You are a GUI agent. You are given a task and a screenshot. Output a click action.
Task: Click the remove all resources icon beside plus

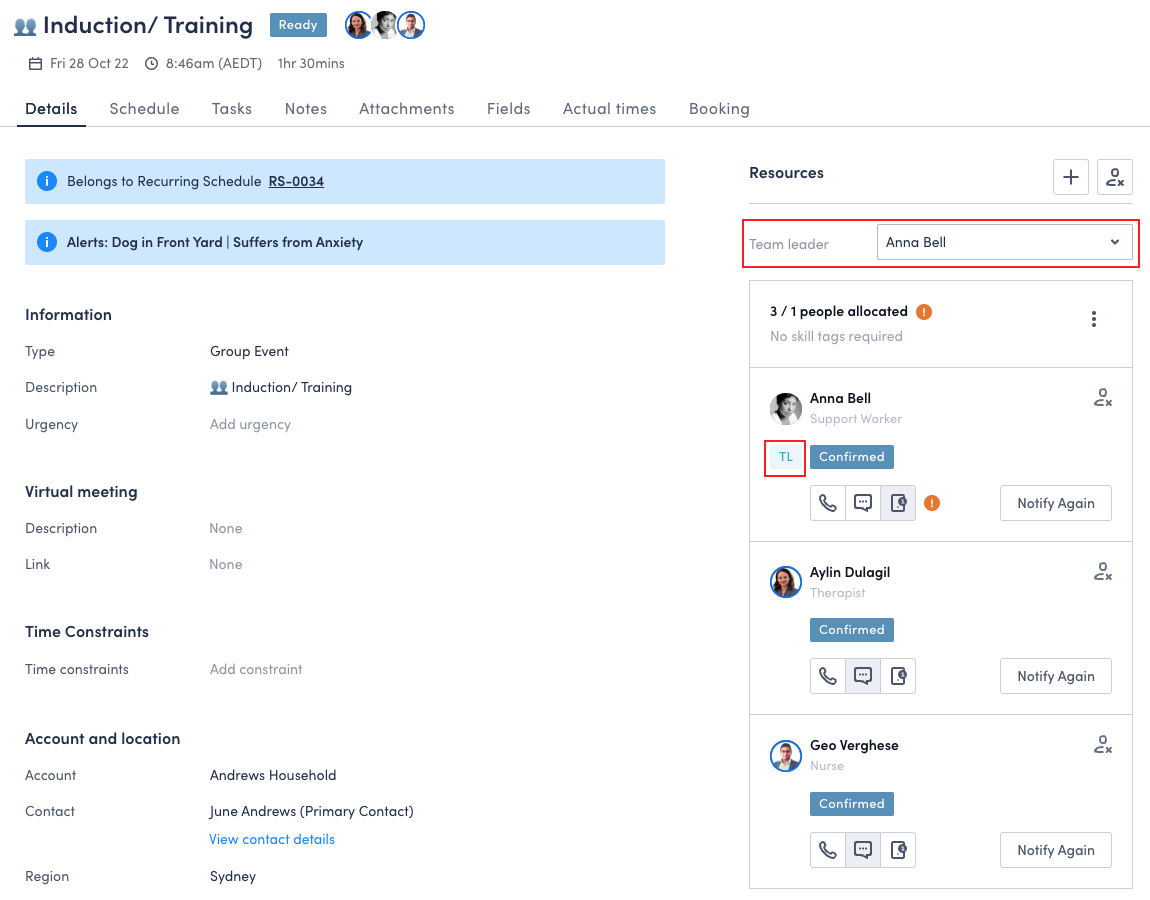click(x=1115, y=177)
